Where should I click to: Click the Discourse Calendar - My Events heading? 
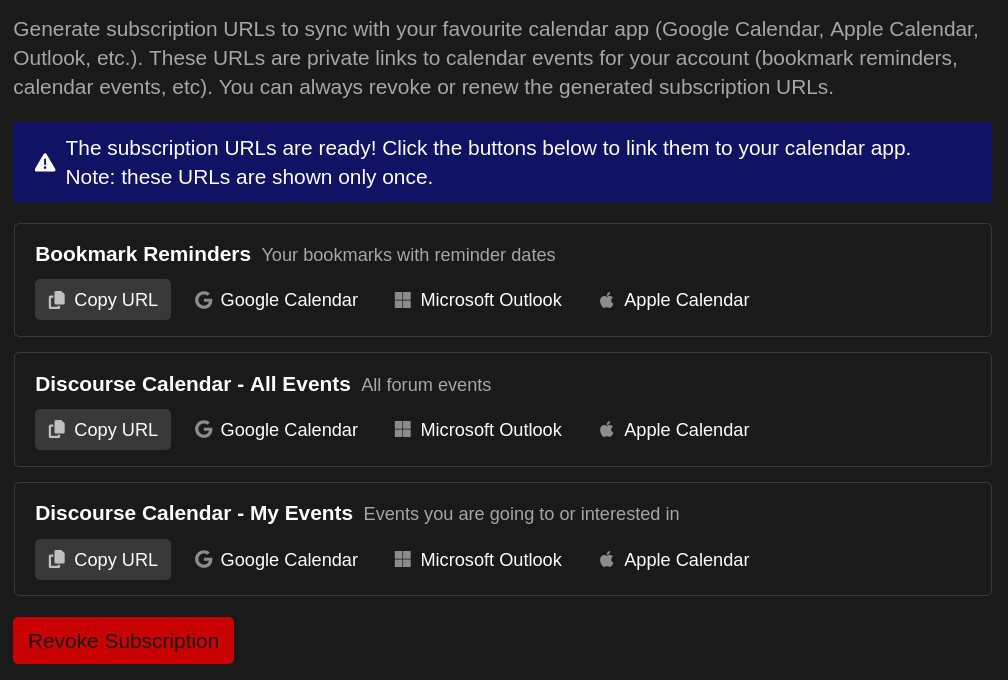(x=194, y=513)
